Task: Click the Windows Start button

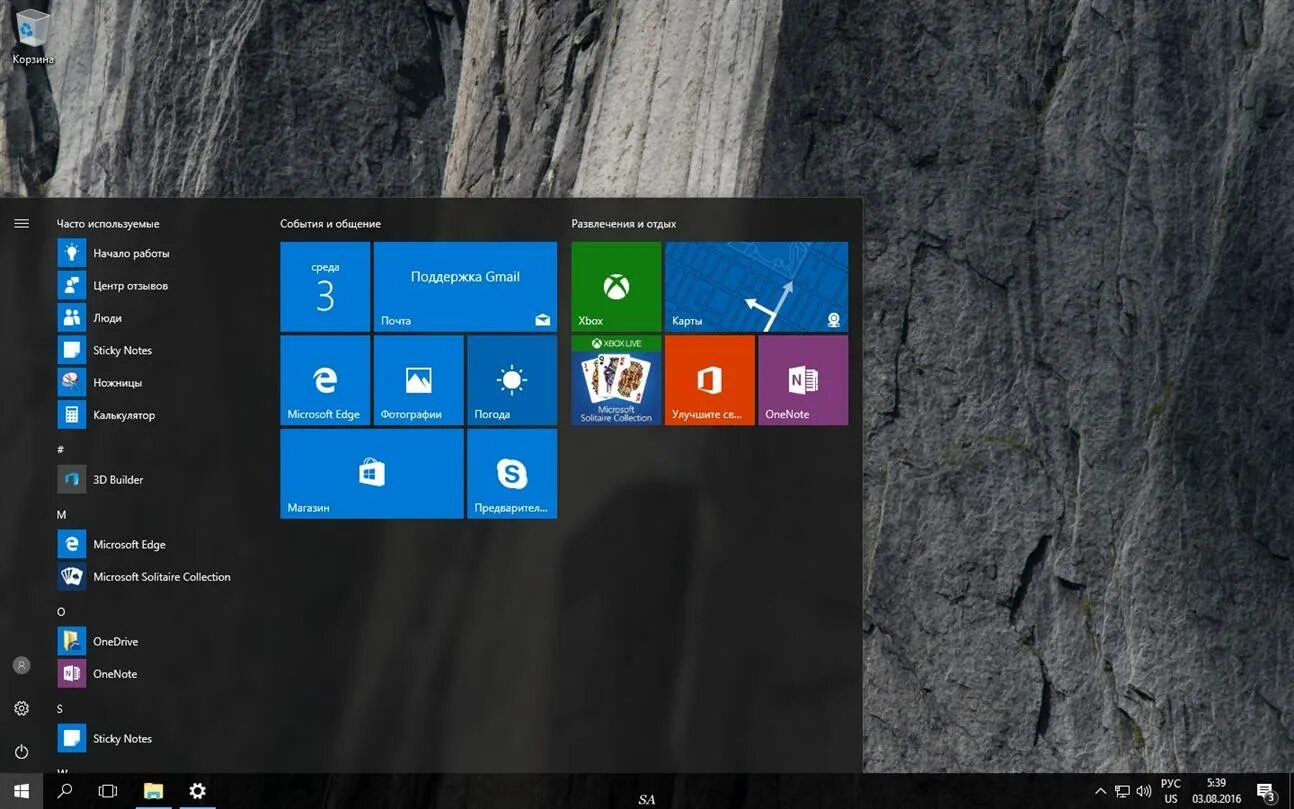Action: [x=21, y=791]
